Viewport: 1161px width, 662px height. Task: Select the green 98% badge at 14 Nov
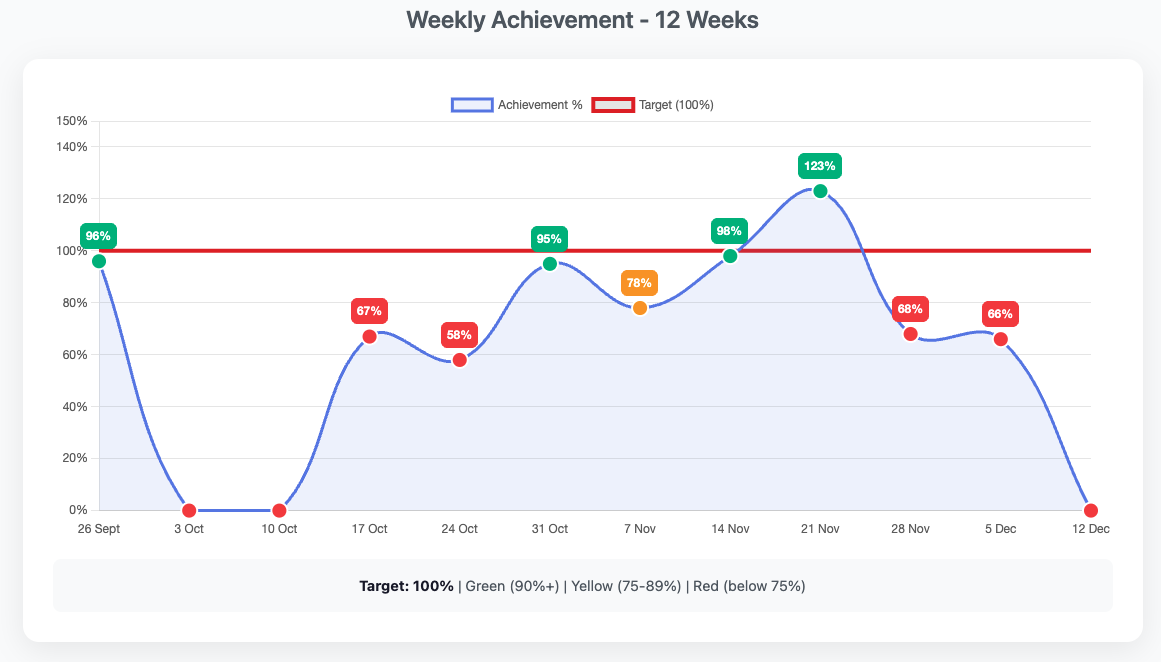(x=729, y=231)
